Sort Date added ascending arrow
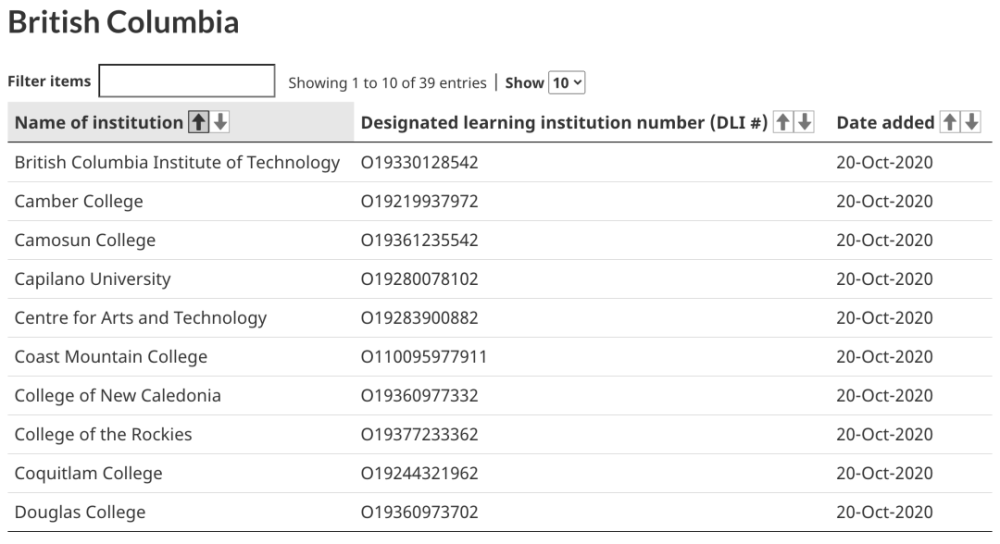 point(950,122)
